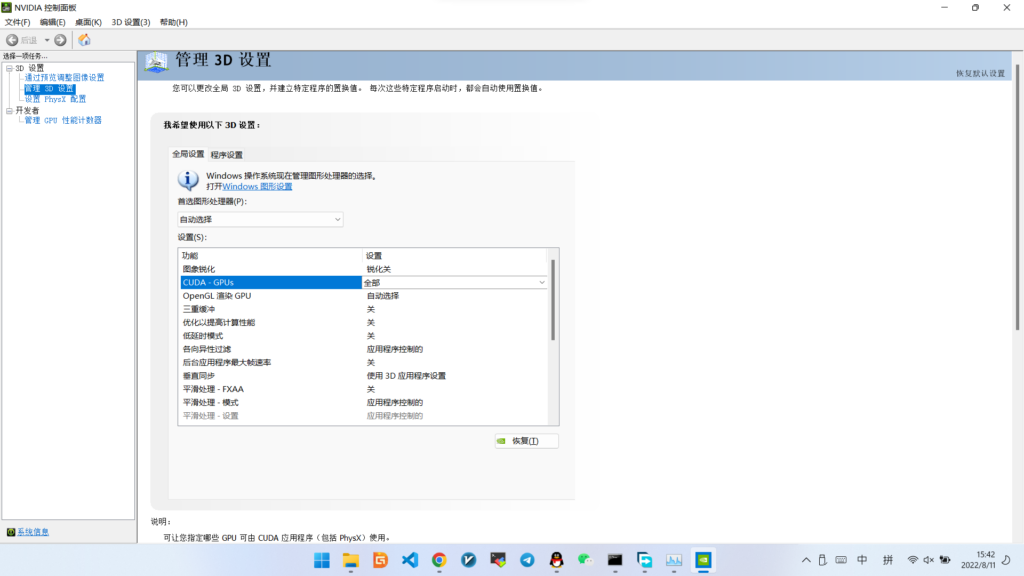This screenshot has width=1024, height=576.
Task: Click the 管理 3D 设置 header icon
Action: point(156,62)
